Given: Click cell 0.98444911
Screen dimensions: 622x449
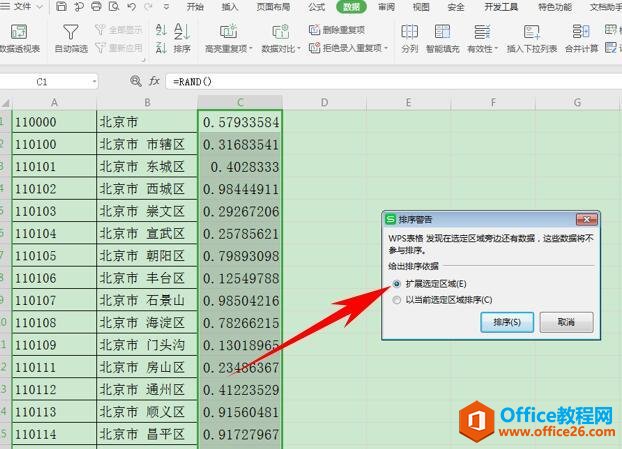Looking at the screenshot, I should 240,189.
